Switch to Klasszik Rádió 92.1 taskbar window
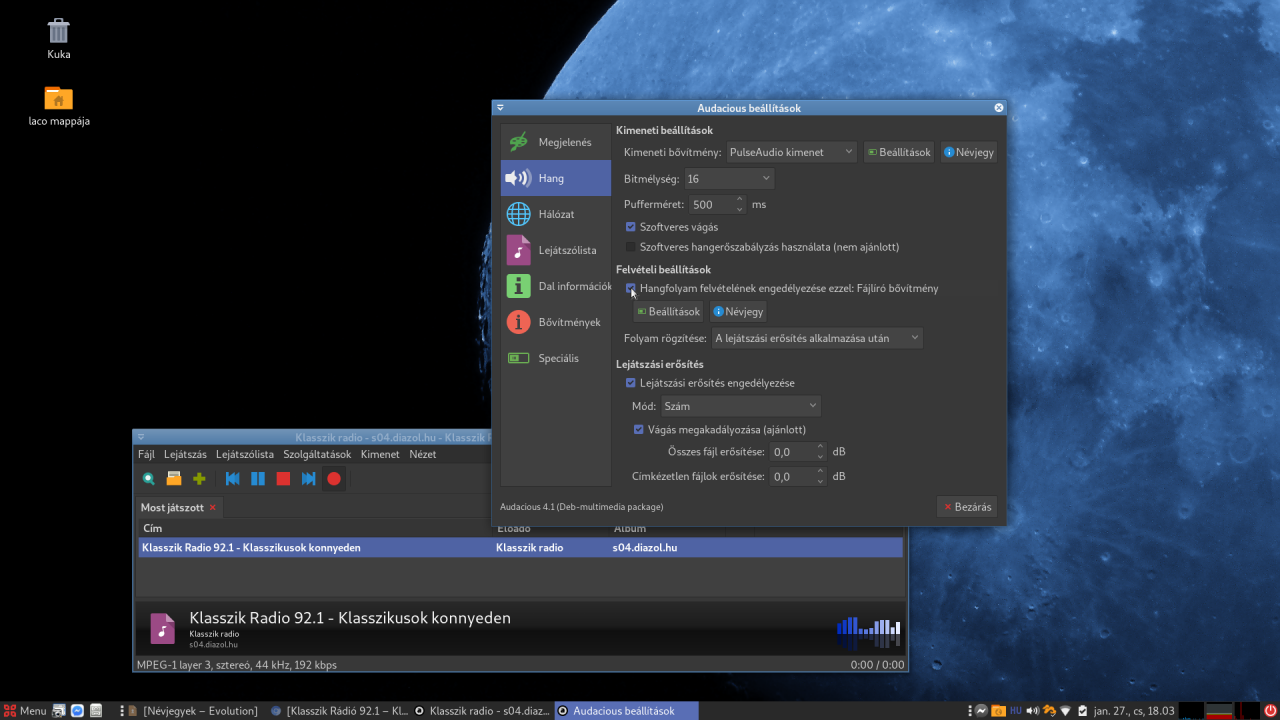This screenshot has height=720, width=1280. 339,711
